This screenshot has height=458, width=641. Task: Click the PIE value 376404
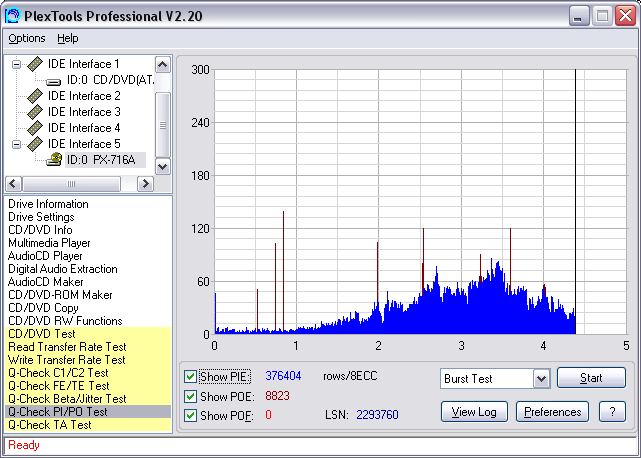[x=283, y=376]
